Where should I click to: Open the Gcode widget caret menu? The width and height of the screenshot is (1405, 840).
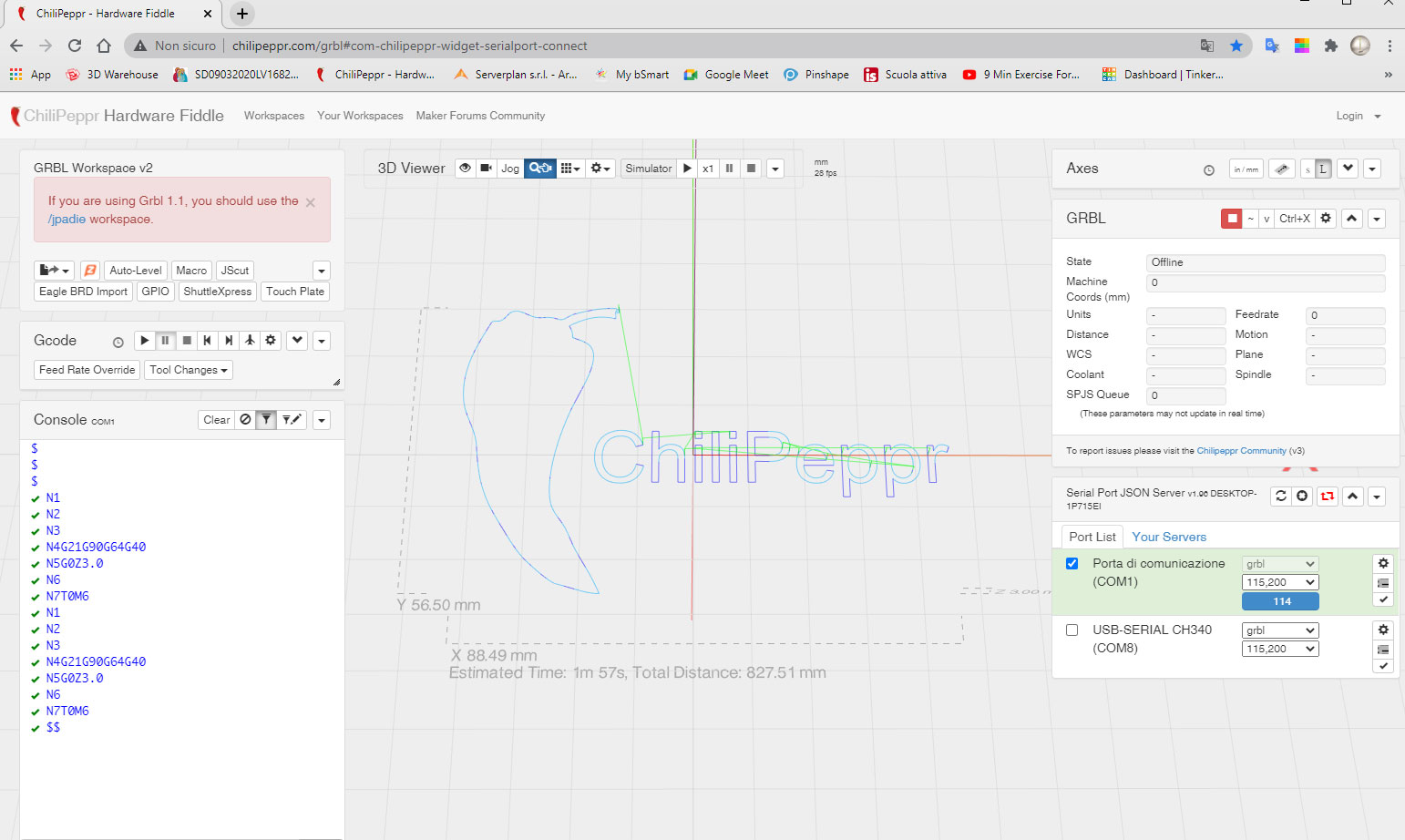pyautogui.click(x=322, y=341)
